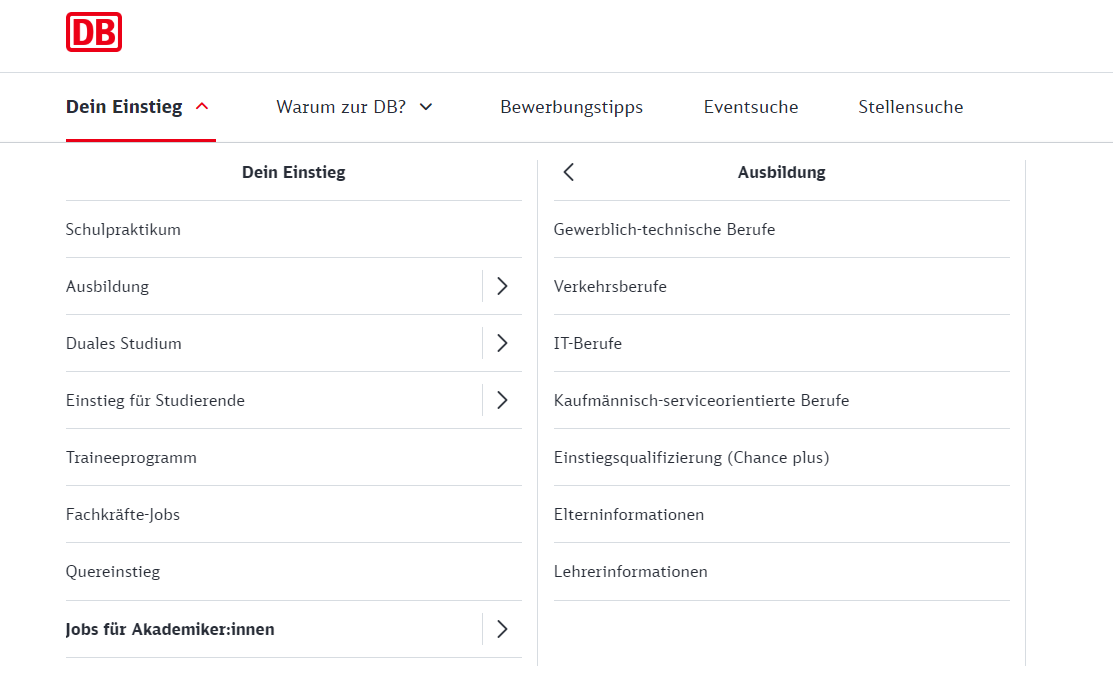1113x675 pixels.
Task: Open the Elterninformationen entry
Action: click(629, 514)
